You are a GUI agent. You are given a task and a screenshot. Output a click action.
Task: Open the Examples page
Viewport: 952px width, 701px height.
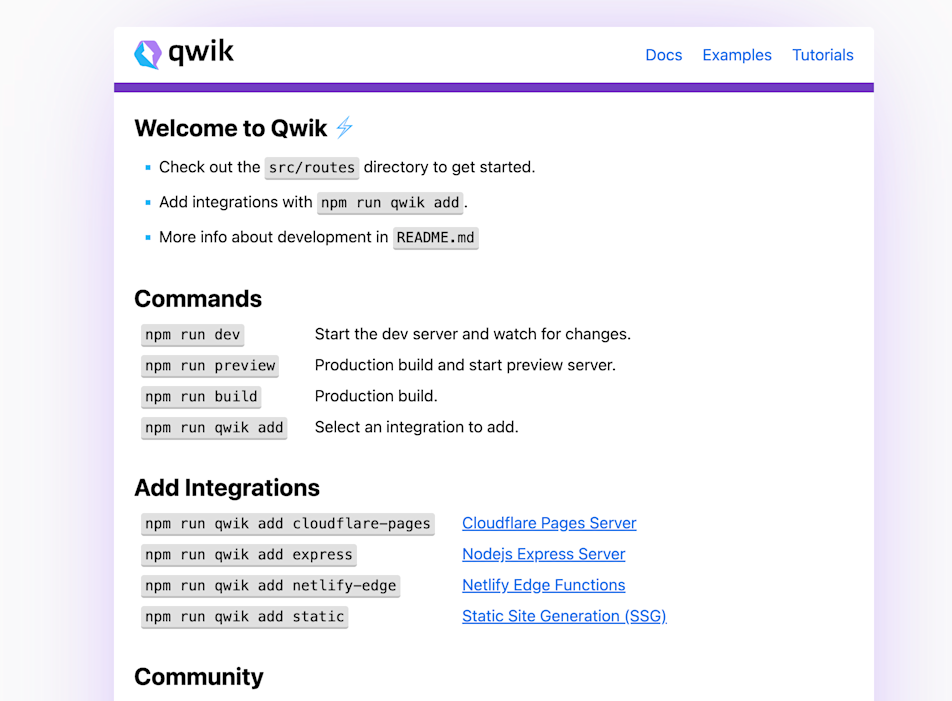click(x=737, y=55)
